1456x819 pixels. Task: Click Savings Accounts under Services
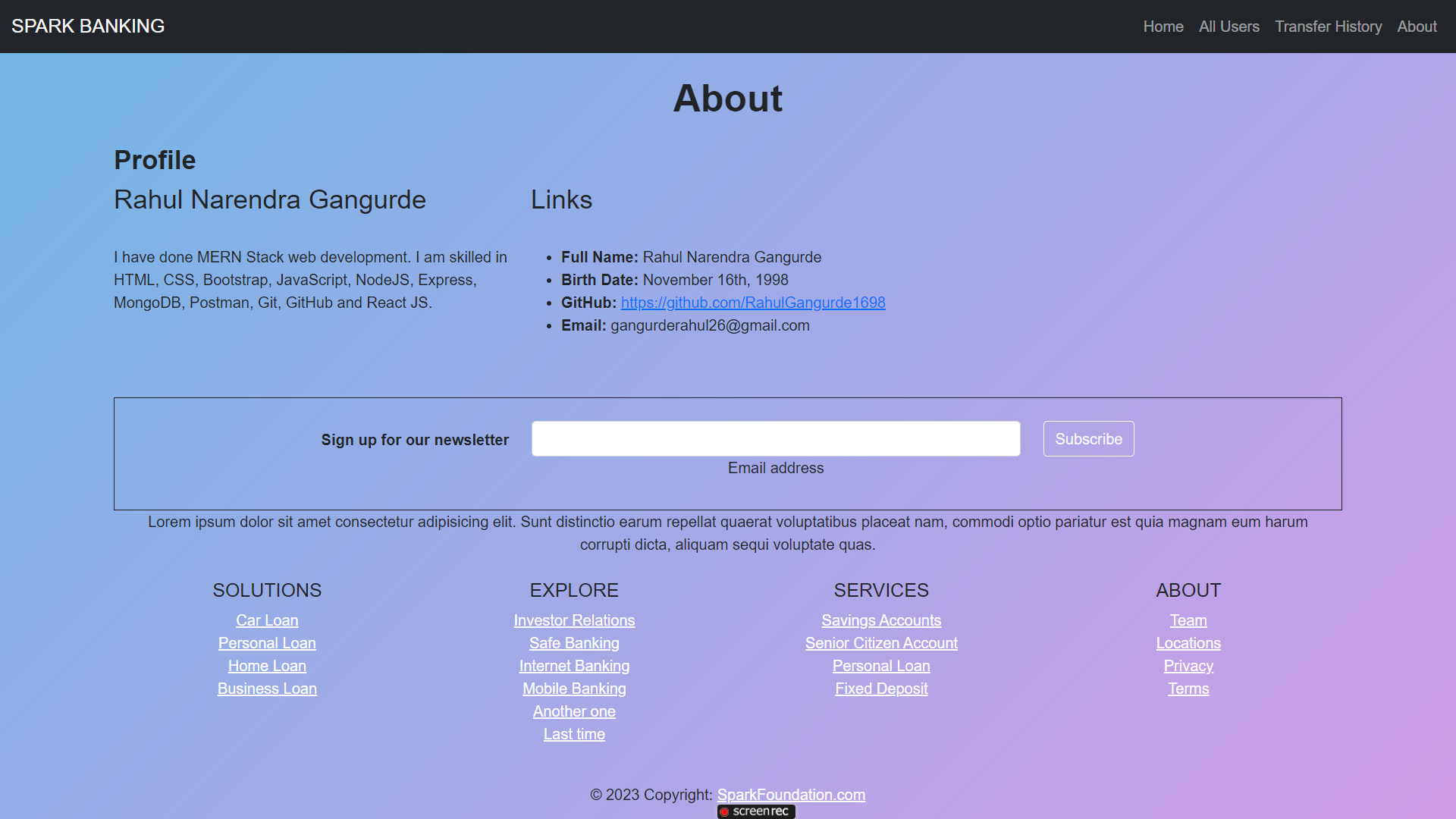(881, 620)
